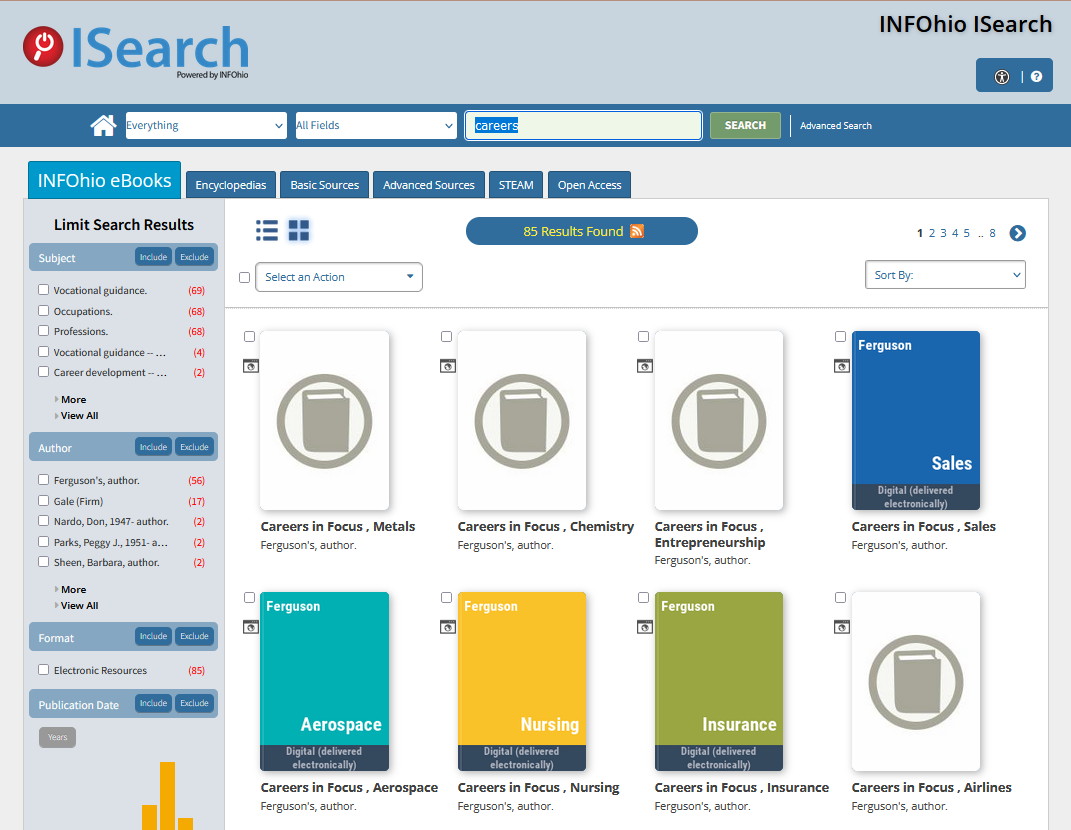1071x830 pixels.
Task: Select the Careers in Focus, Metals checkbox
Action: (249, 337)
